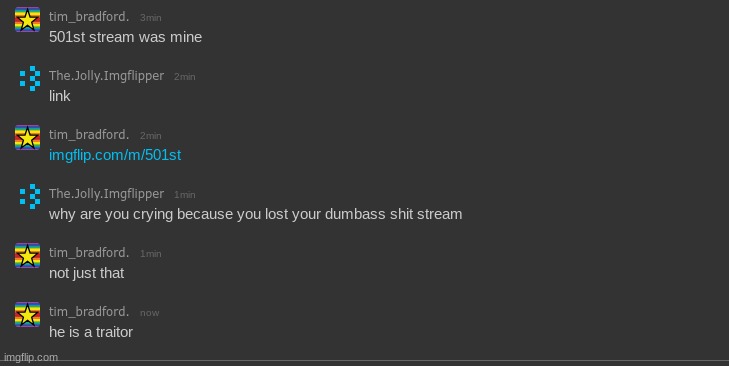Click the 'not just that' message text
The width and height of the screenshot is (729, 366).
point(86,273)
